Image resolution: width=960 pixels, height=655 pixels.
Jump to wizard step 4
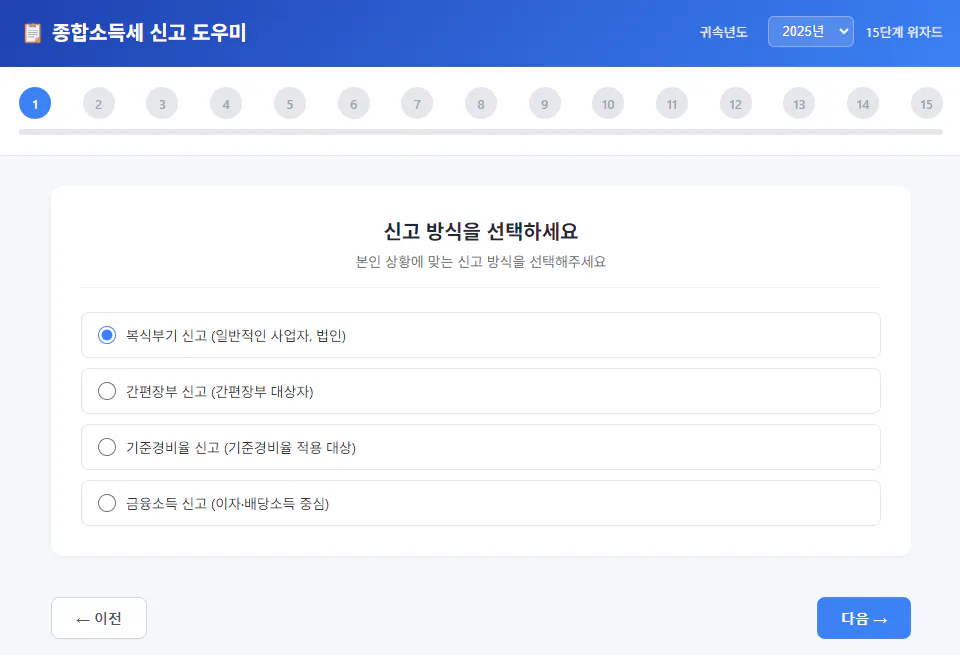pos(226,103)
